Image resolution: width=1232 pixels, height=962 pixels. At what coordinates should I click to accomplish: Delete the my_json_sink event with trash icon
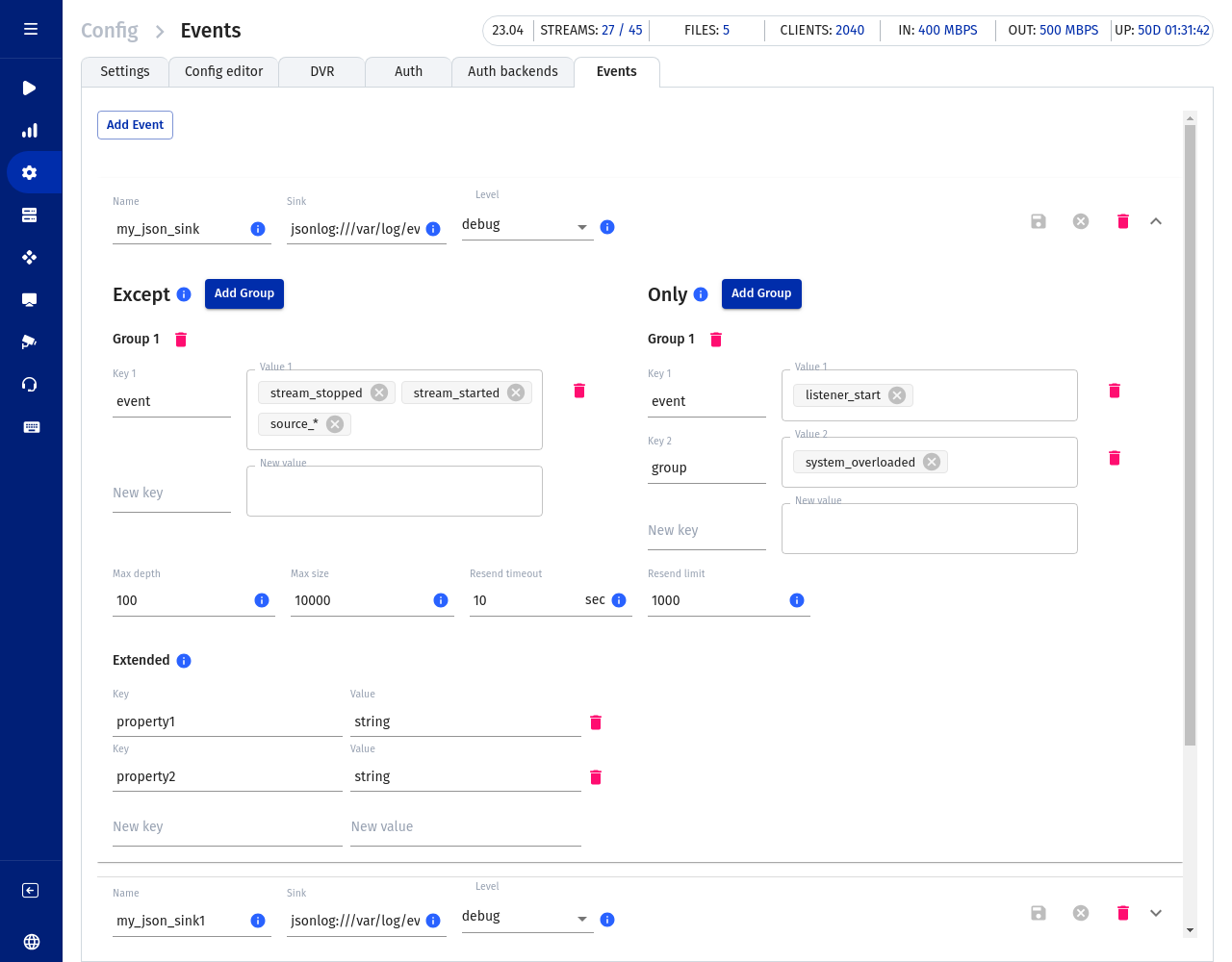click(x=1122, y=221)
